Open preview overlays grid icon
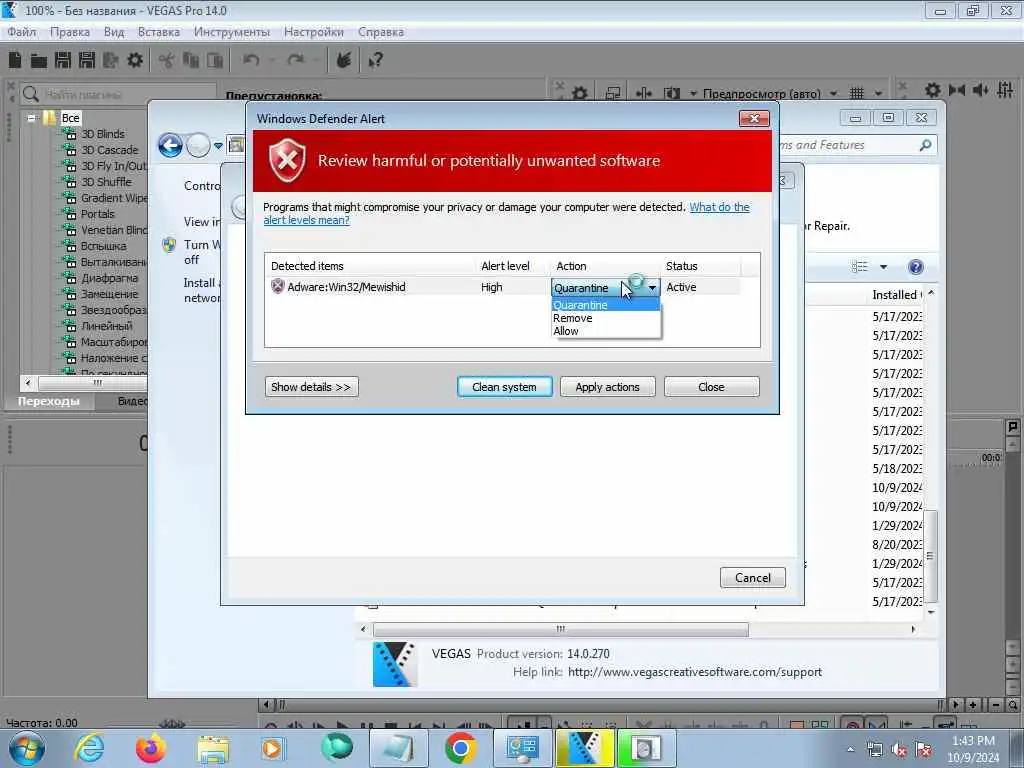Viewport: 1024px width, 768px height. 857,93
